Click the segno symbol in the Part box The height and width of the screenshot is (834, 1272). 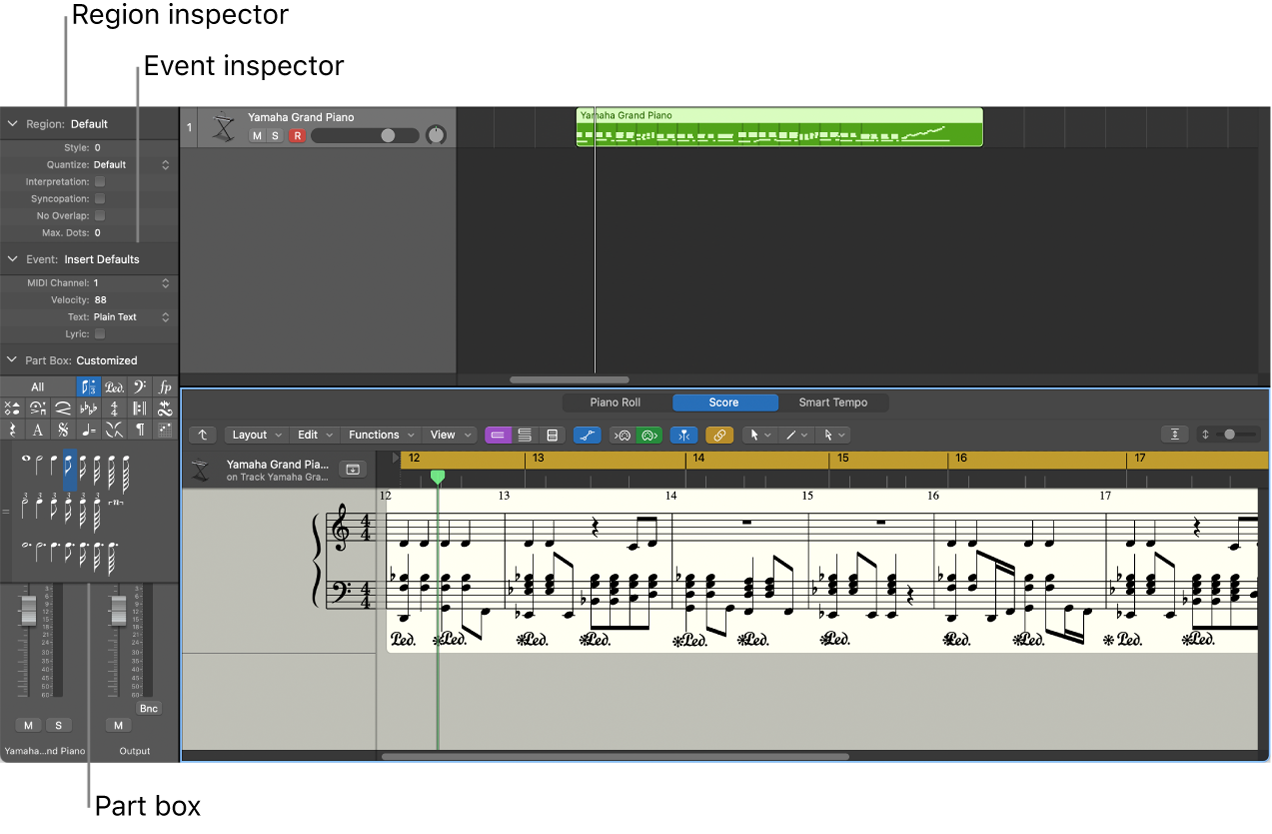pos(65,430)
